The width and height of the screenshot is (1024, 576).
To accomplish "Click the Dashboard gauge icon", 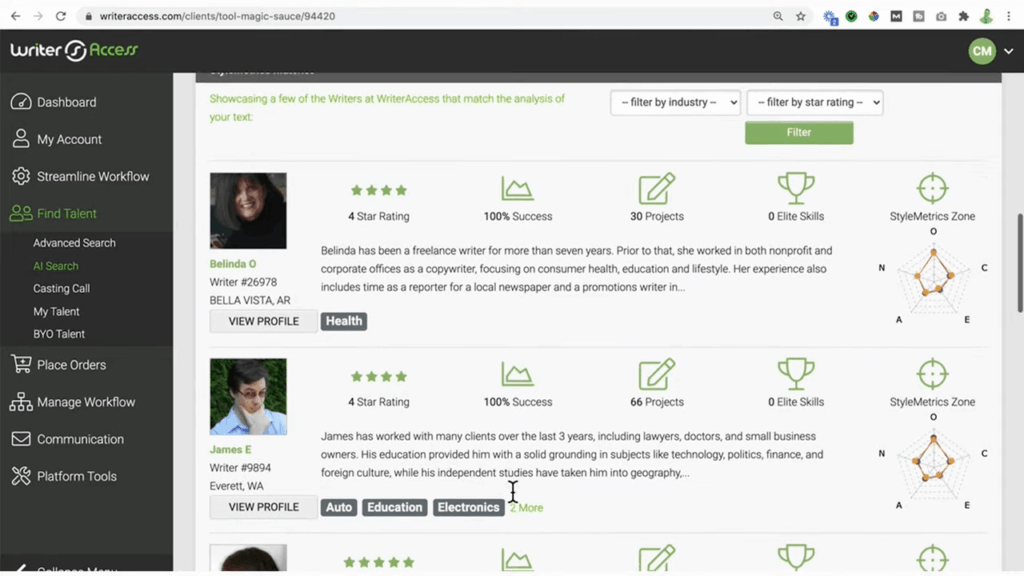I will coord(21,102).
